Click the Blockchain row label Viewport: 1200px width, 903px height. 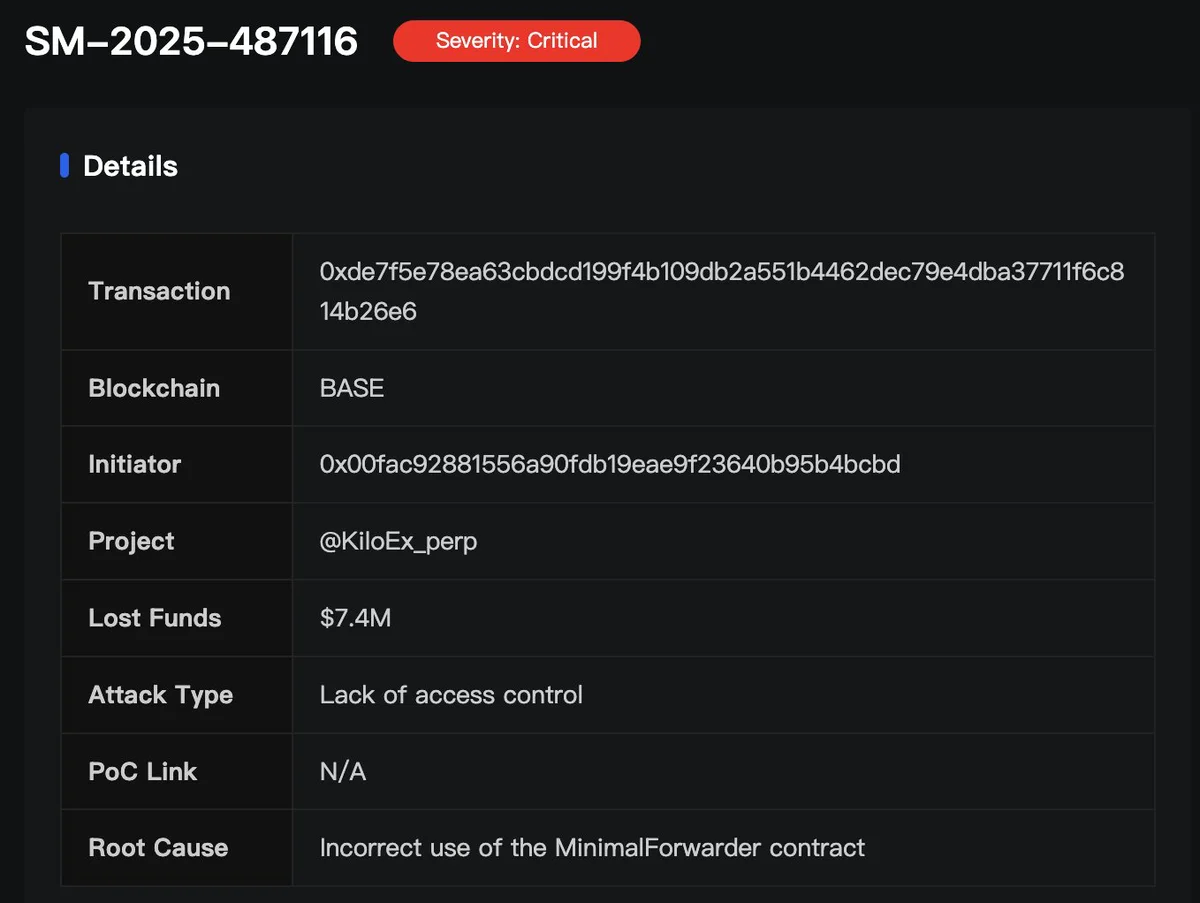coord(154,388)
